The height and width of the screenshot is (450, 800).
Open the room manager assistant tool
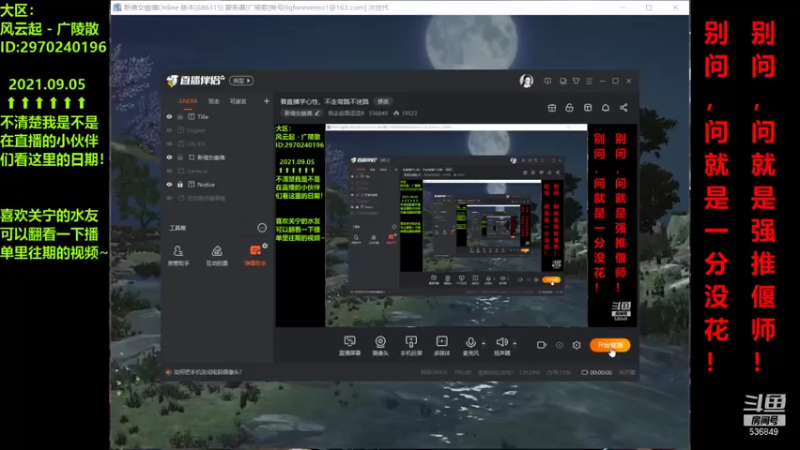point(178,255)
